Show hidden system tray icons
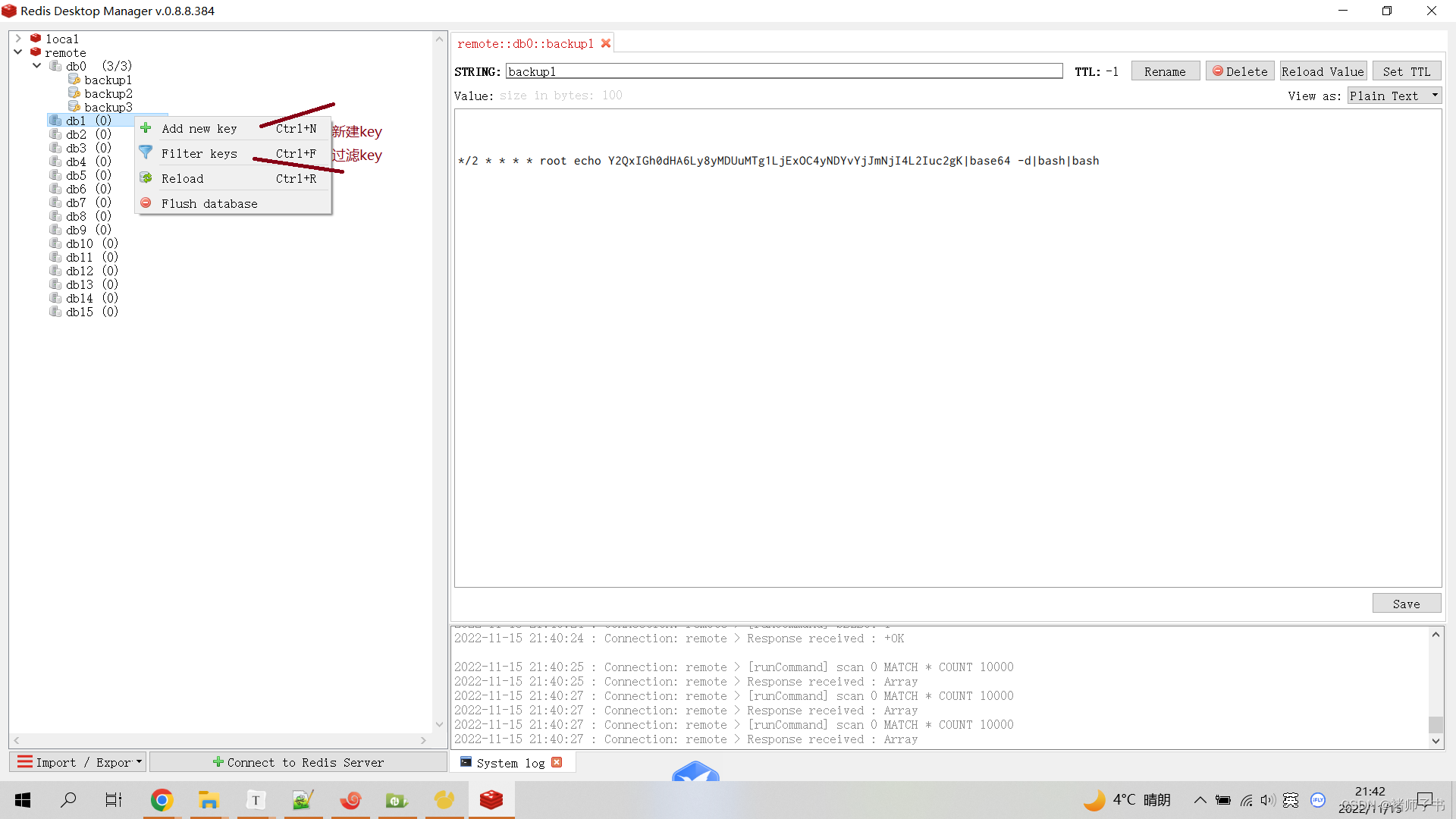The height and width of the screenshot is (819, 1456). point(1200,800)
